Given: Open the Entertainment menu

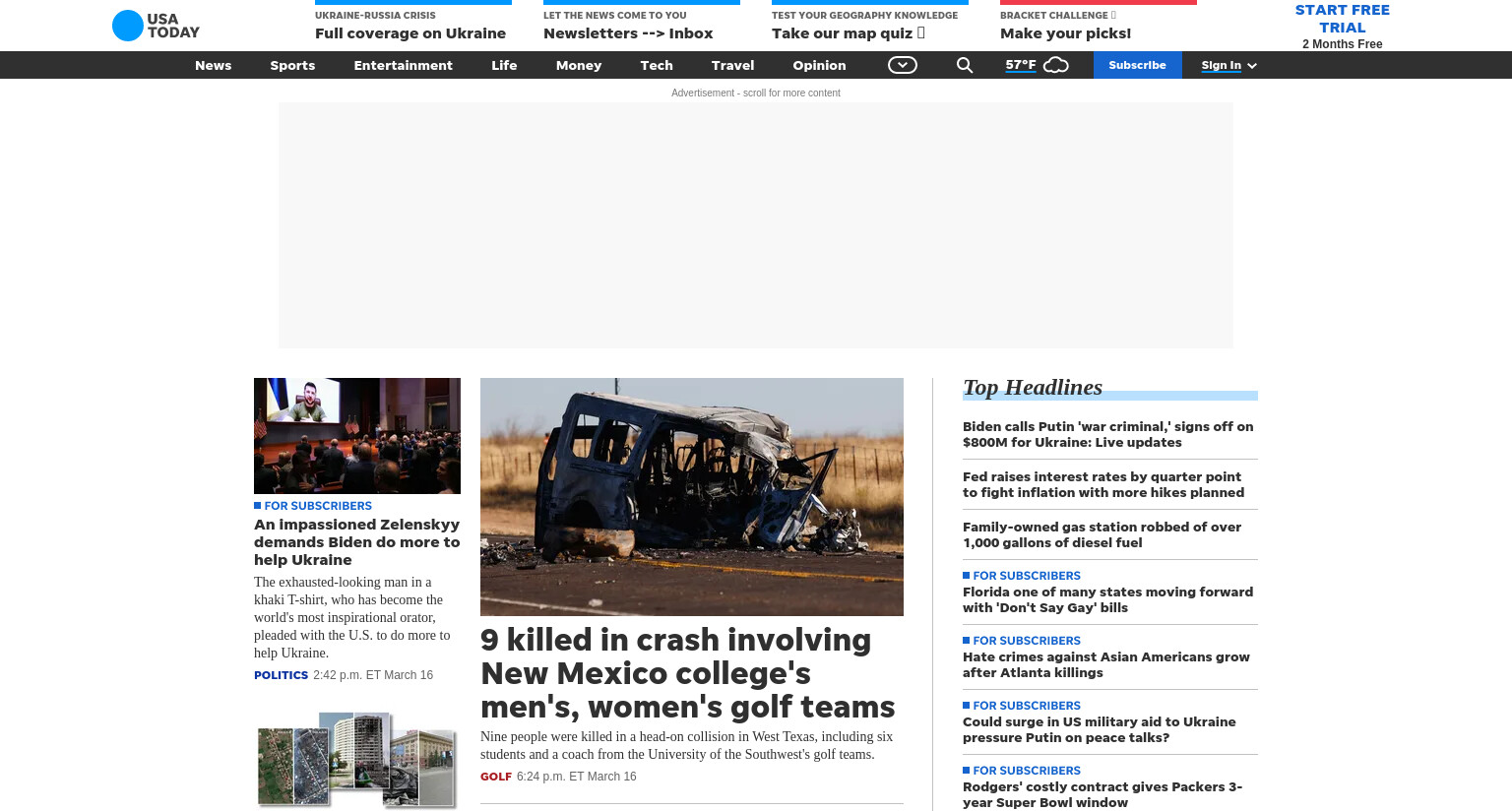Looking at the screenshot, I should pos(403,65).
